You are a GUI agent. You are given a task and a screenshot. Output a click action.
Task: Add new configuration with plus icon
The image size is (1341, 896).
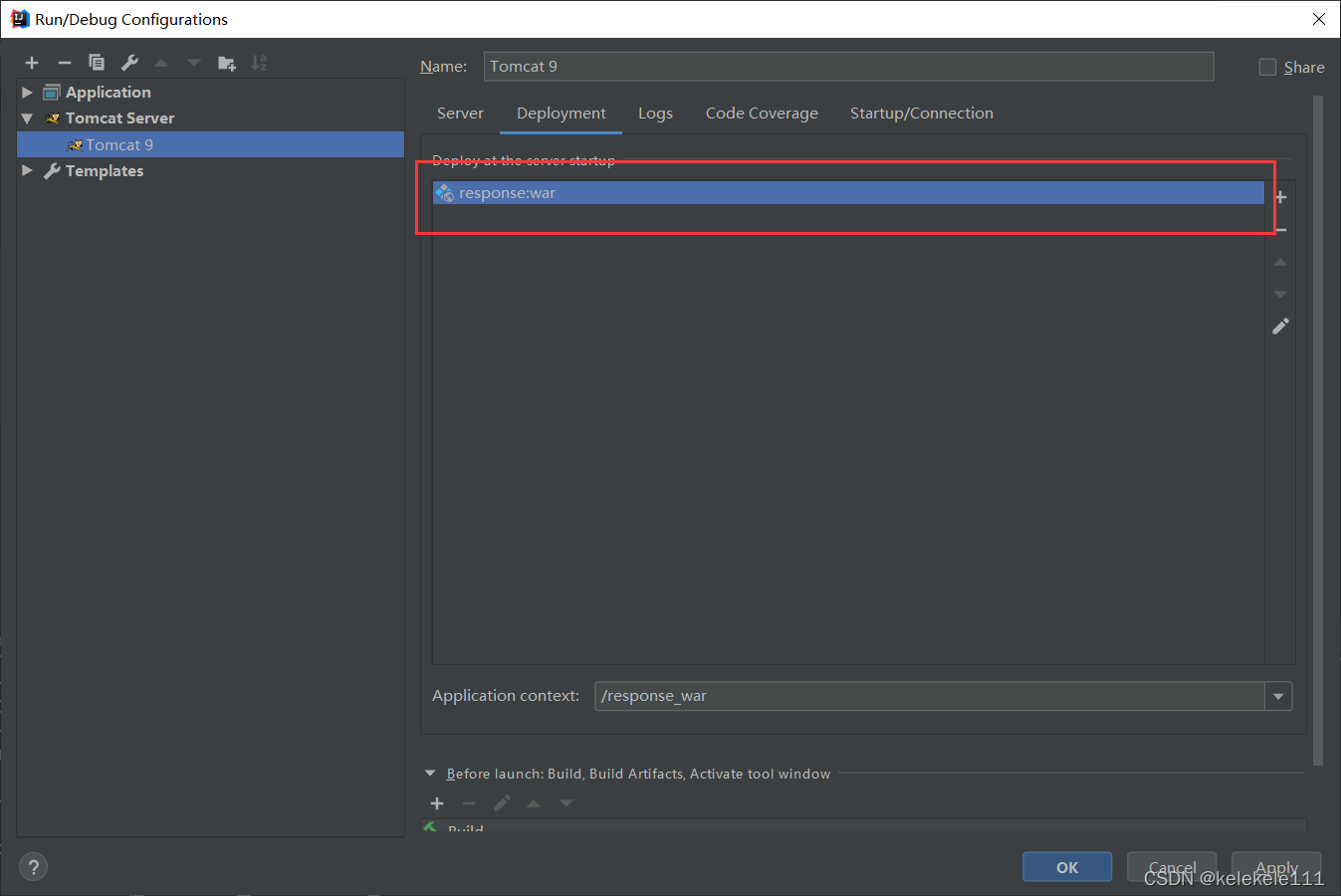32,63
